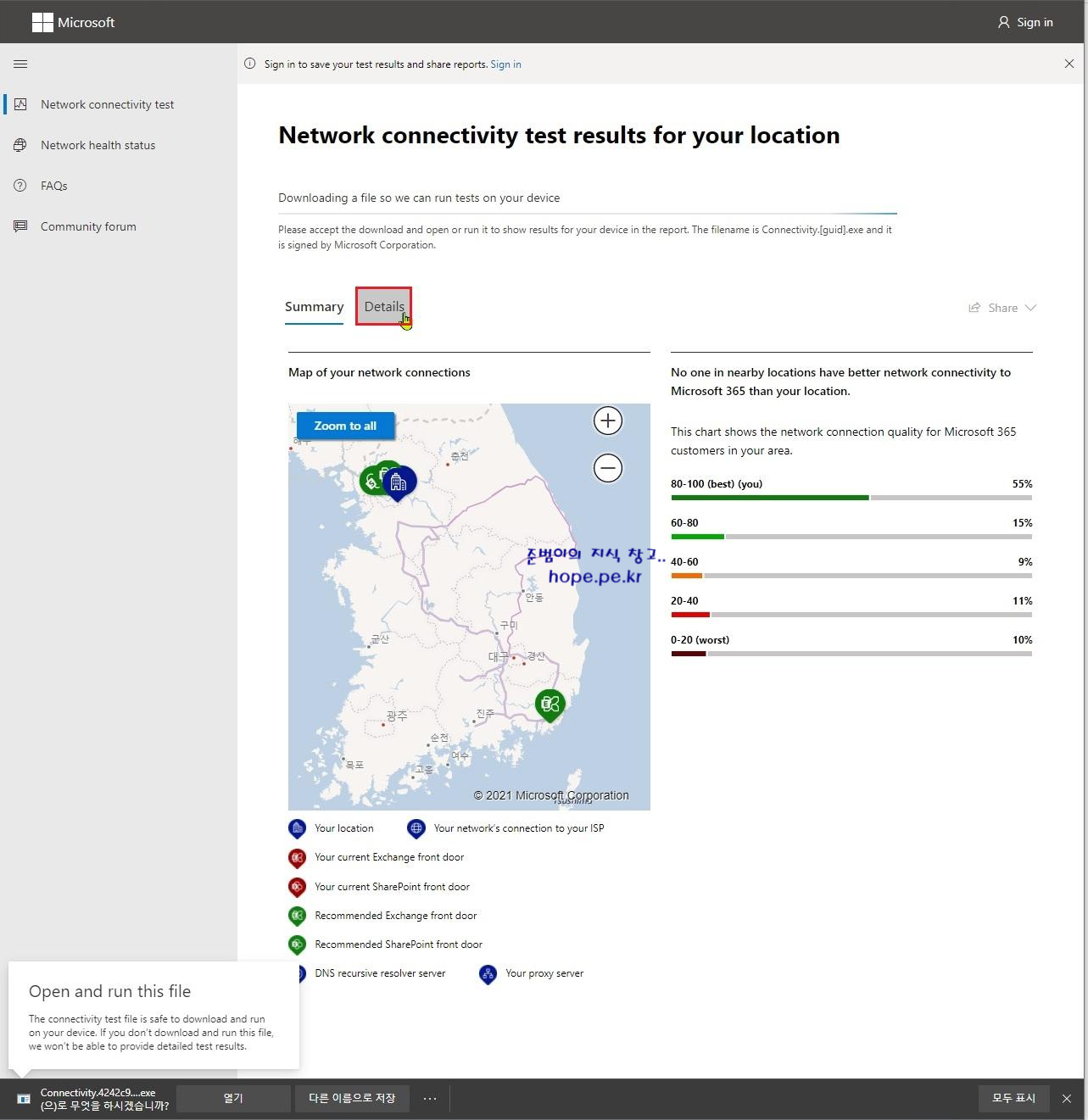Click the blue building location pin on the map

pos(399,483)
